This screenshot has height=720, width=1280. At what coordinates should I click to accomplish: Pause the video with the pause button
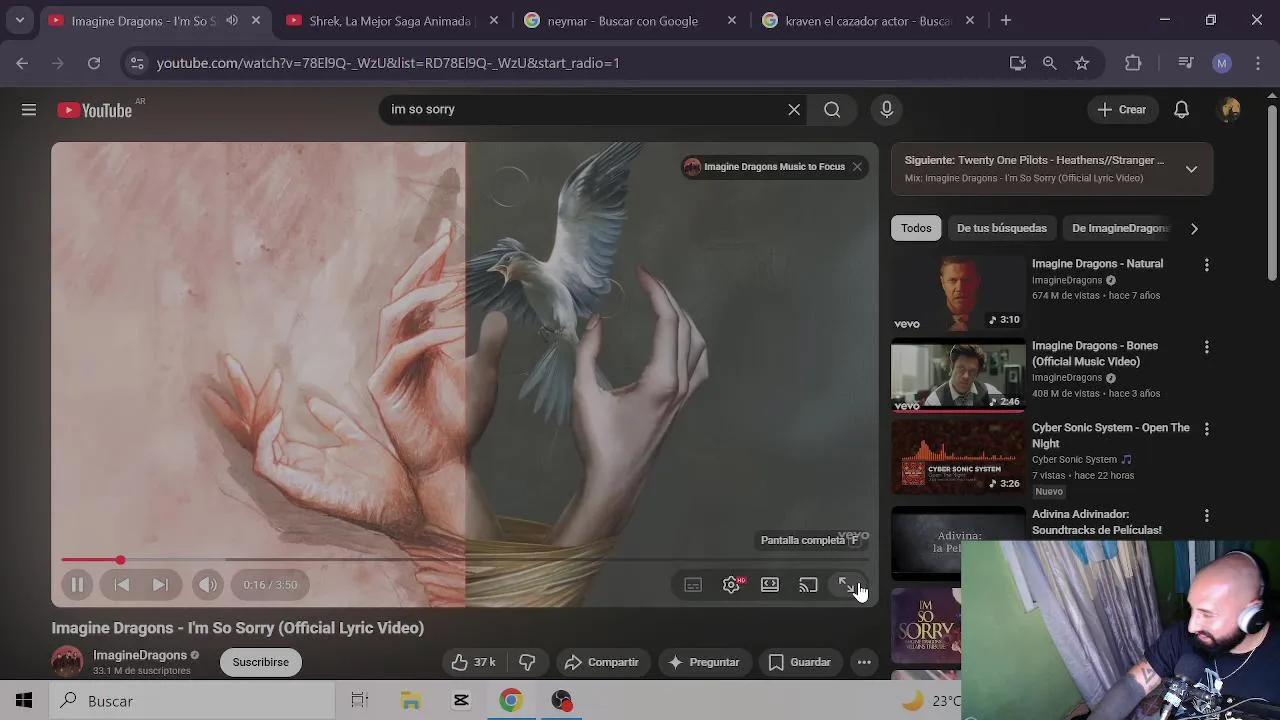[77, 585]
